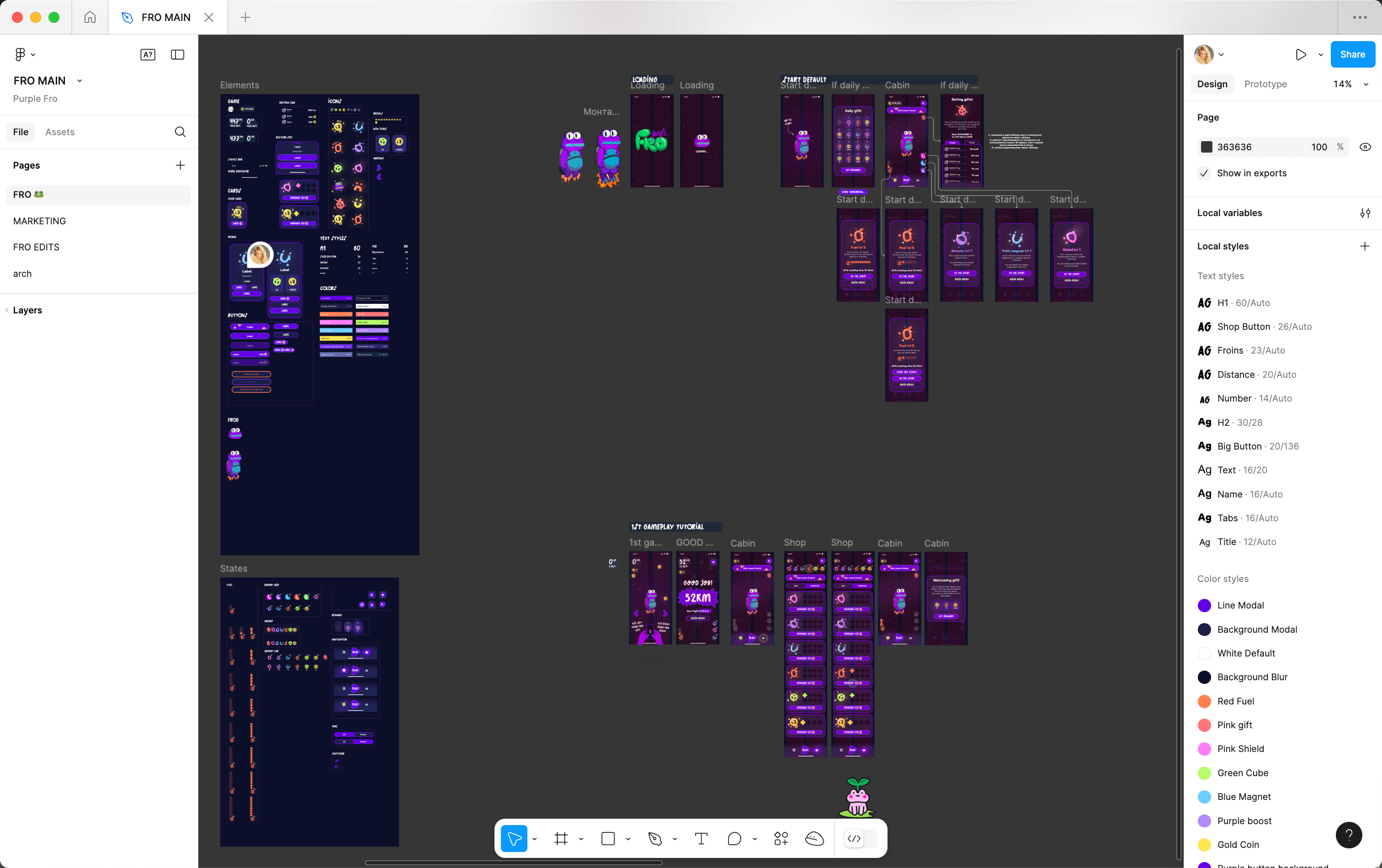Open the Actions components tool

pos(781,839)
